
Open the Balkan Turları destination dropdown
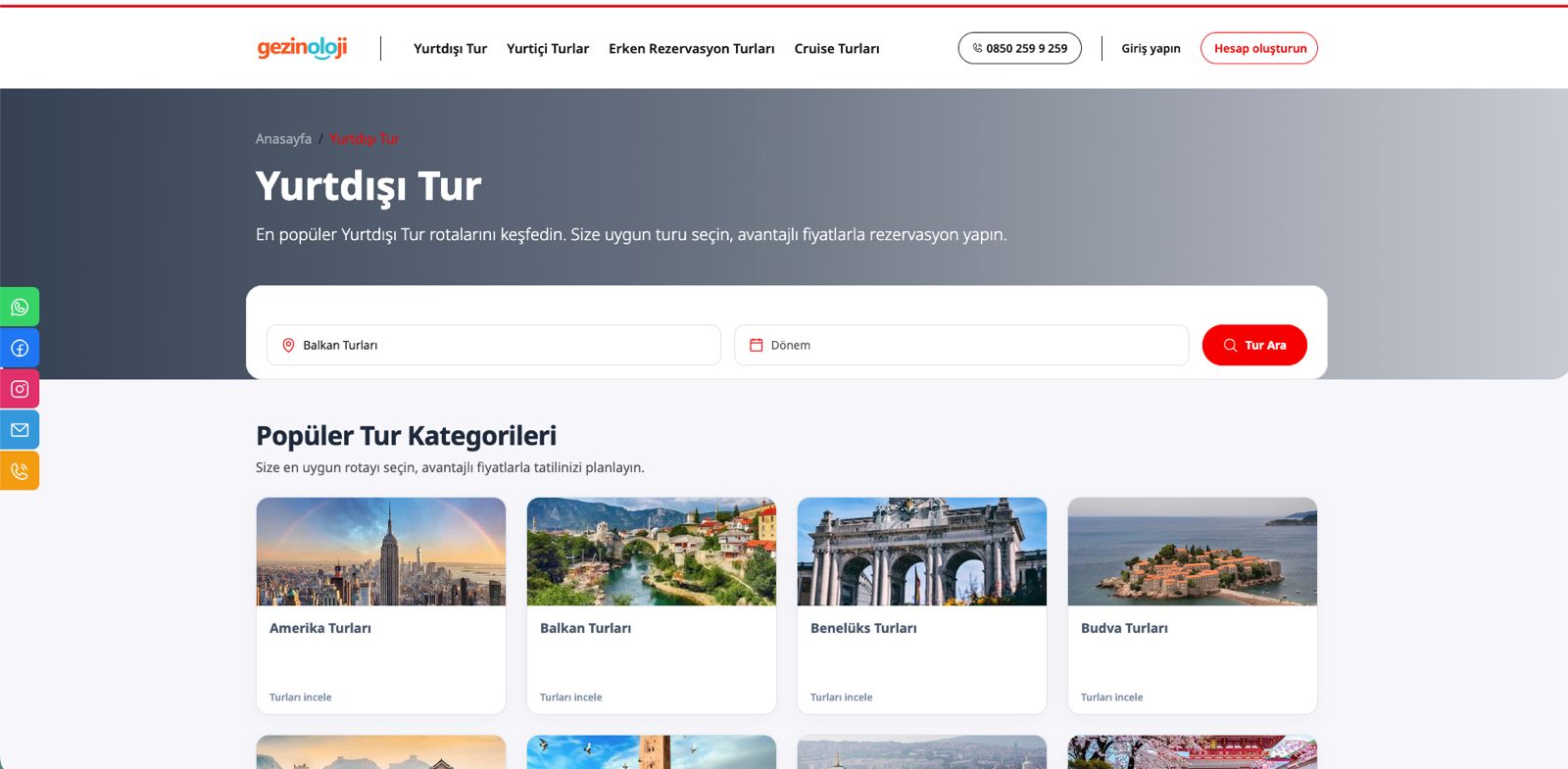(x=494, y=345)
